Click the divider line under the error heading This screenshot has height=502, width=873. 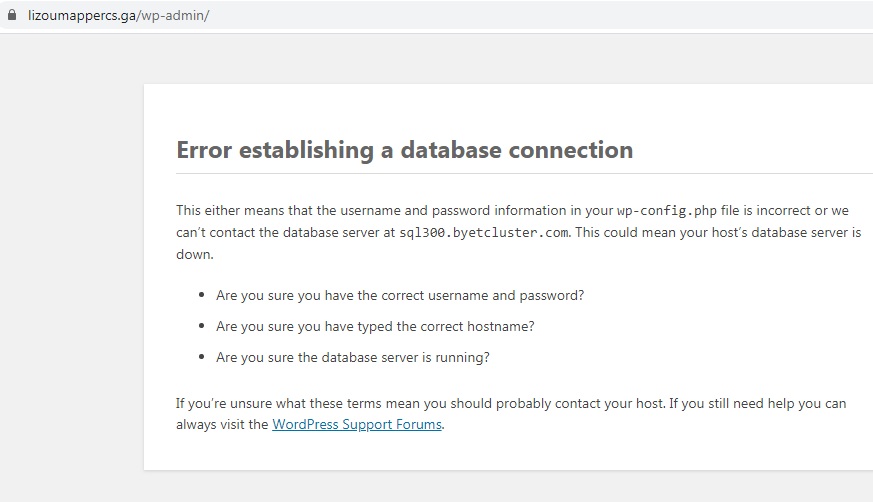(524, 174)
